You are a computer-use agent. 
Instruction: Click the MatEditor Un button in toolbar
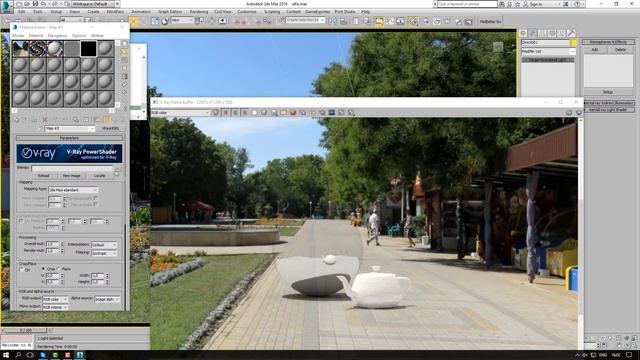click(490, 21)
